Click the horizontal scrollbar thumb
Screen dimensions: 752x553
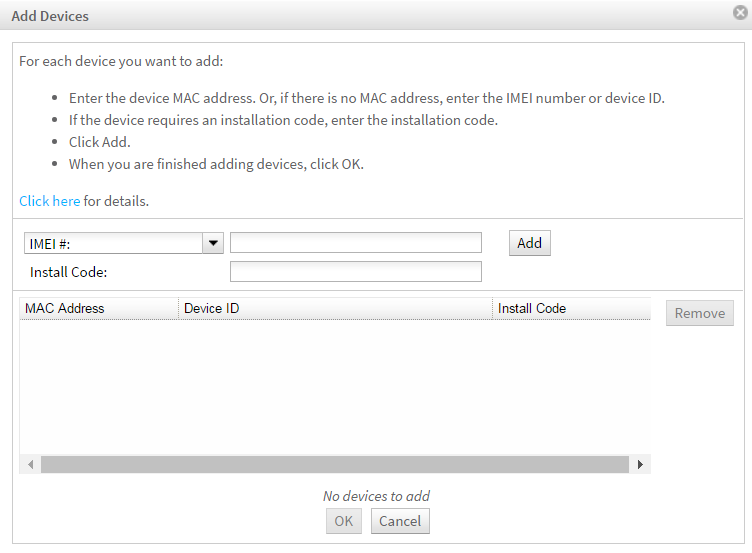point(335,464)
